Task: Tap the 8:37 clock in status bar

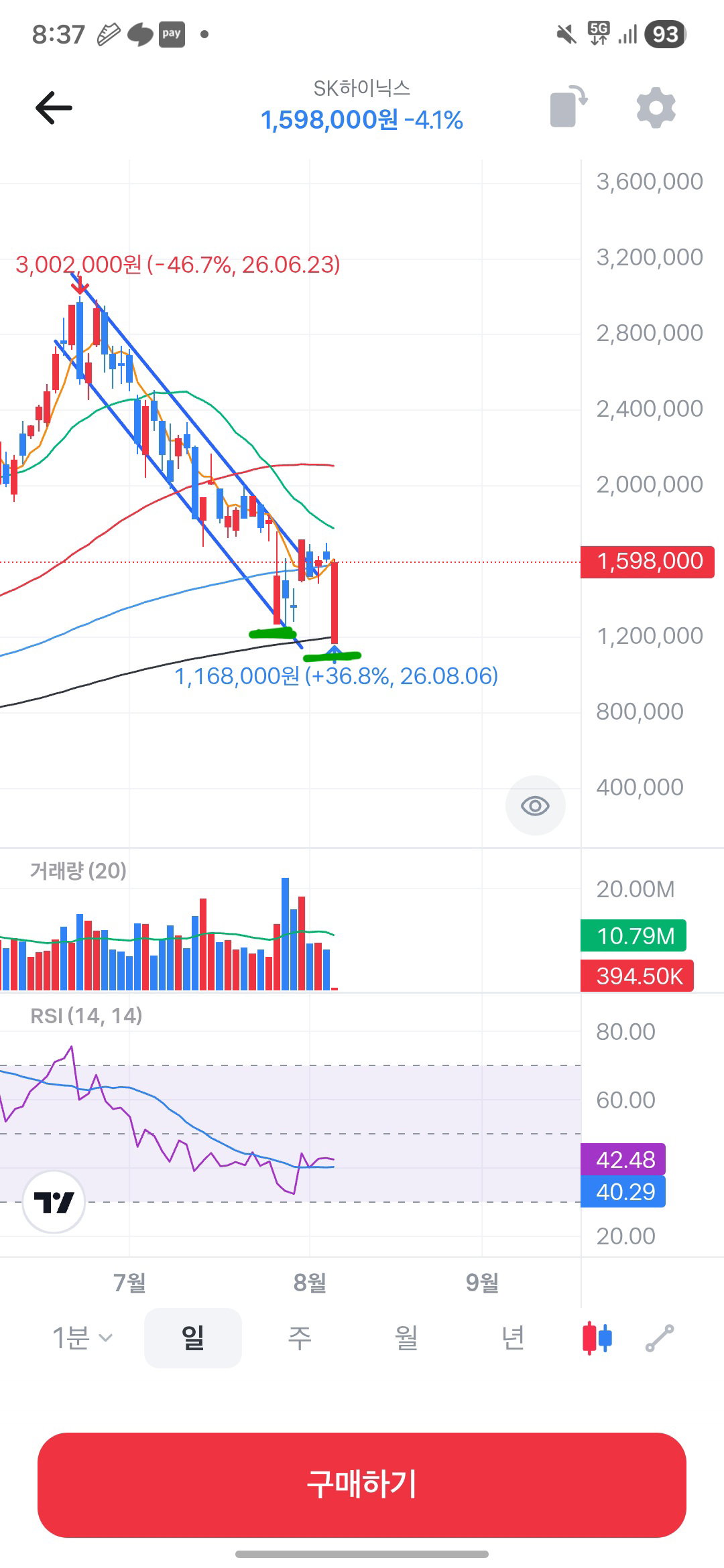Action: click(58, 34)
